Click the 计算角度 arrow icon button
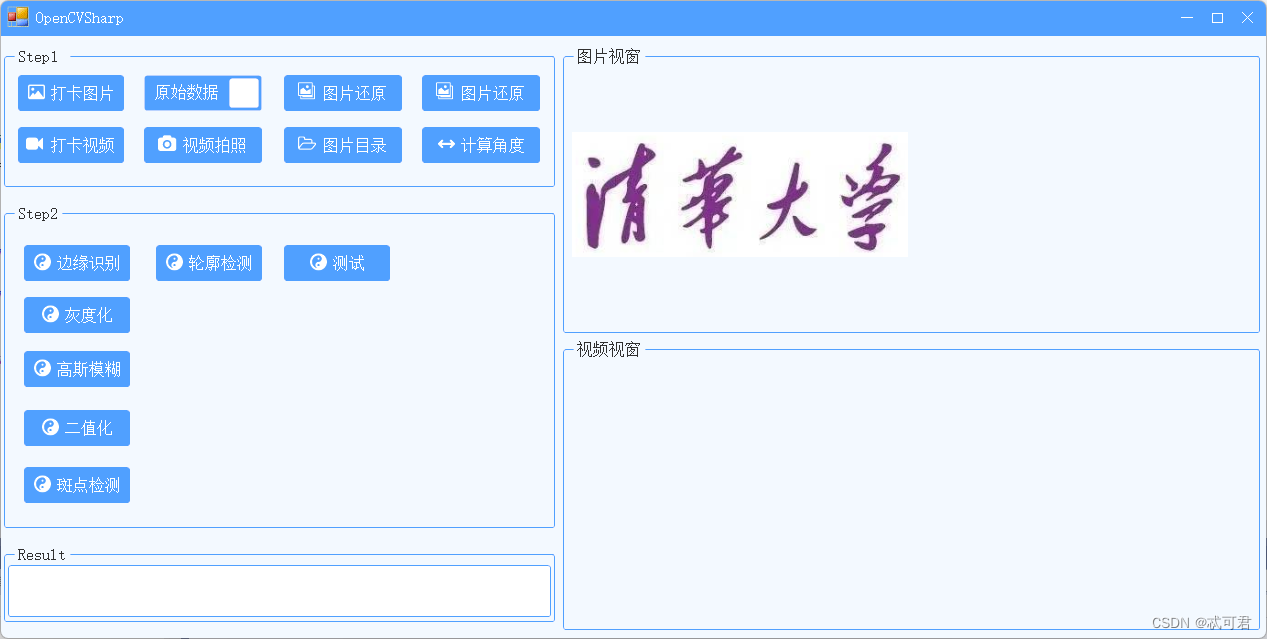 pyautogui.click(x=480, y=144)
